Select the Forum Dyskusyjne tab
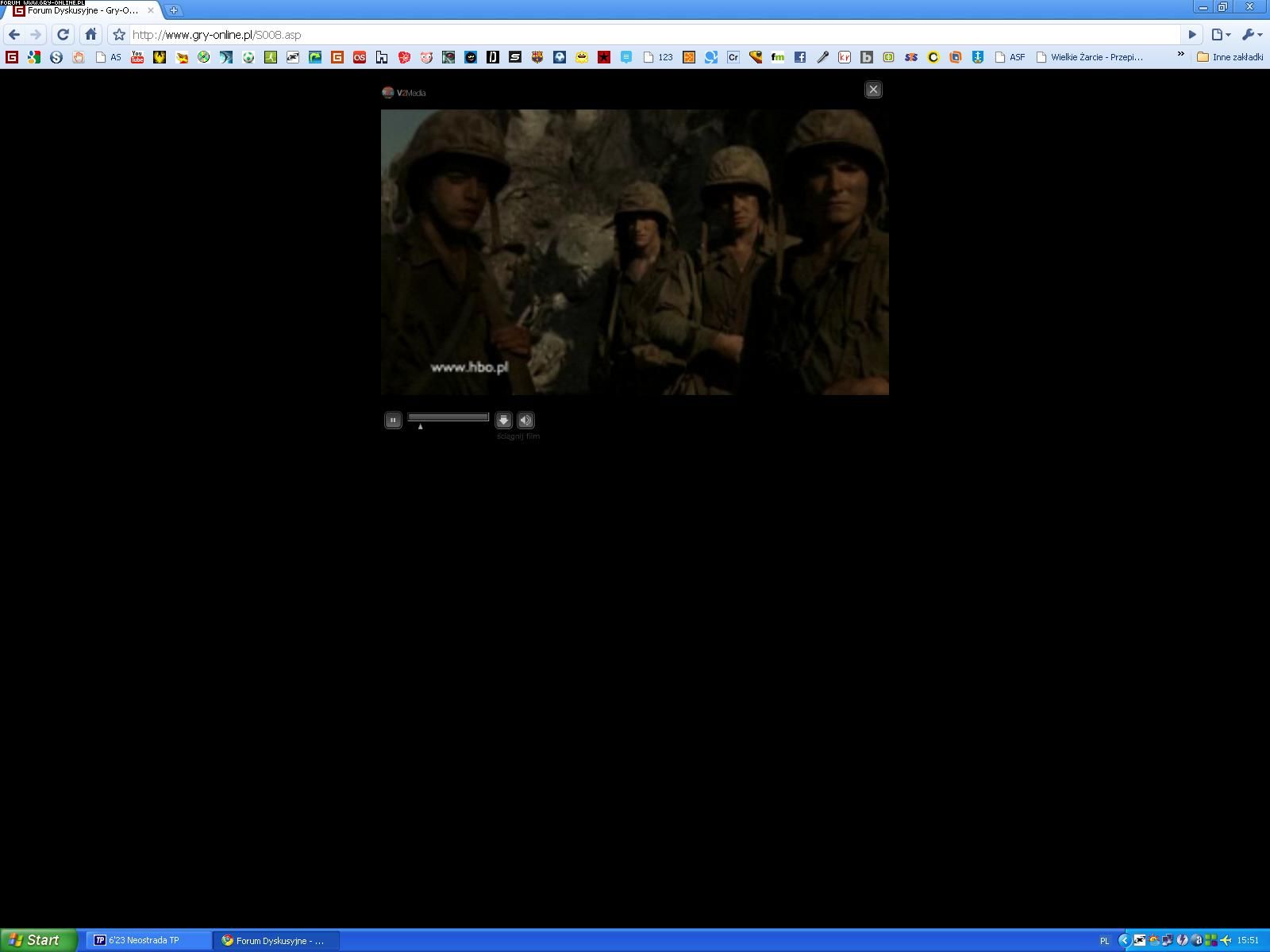Image resolution: width=1270 pixels, height=952 pixels. (83, 10)
